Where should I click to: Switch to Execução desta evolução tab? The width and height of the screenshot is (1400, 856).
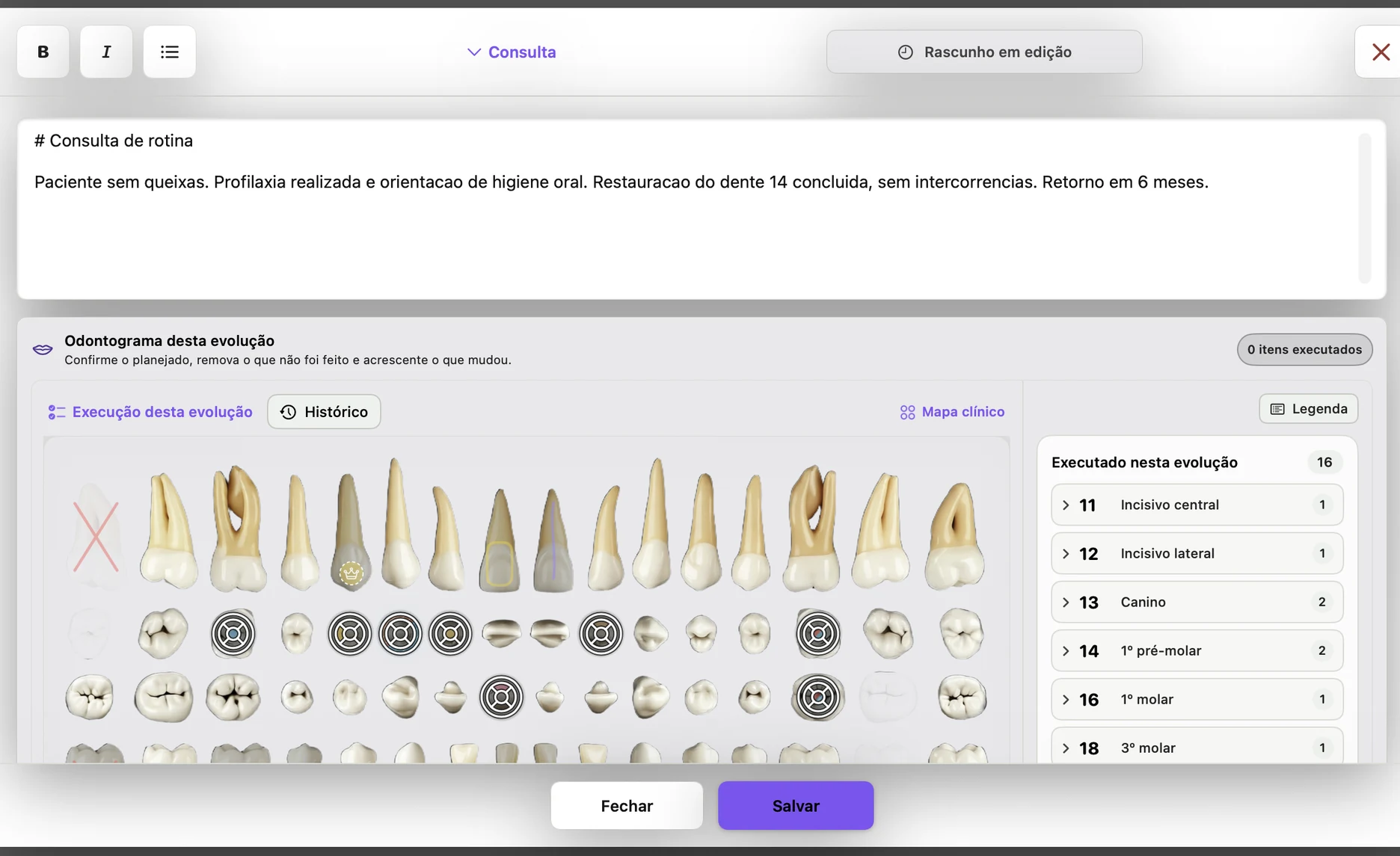click(150, 412)
